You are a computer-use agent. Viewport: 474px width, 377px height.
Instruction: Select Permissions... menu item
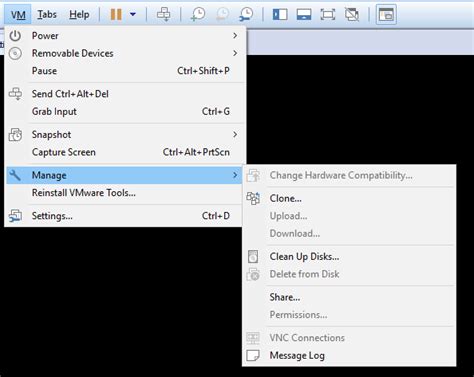coord(349,315)
